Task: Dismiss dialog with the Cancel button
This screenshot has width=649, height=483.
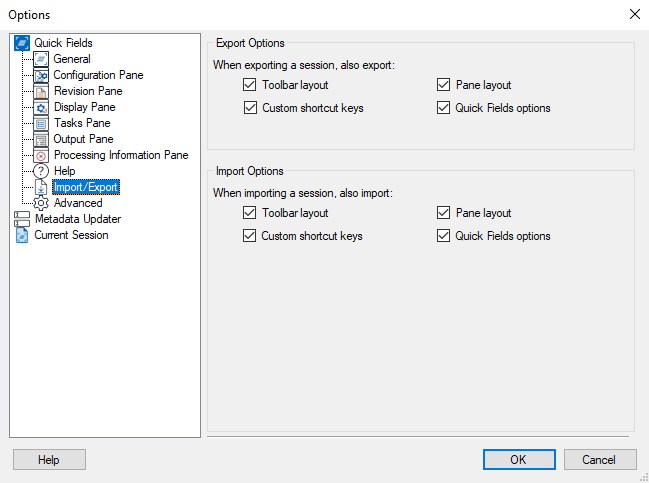Action: (600, 460)
